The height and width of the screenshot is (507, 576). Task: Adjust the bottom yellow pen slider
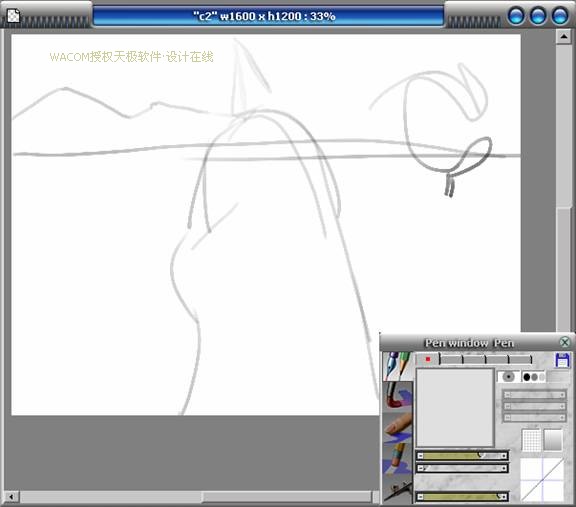462,497
